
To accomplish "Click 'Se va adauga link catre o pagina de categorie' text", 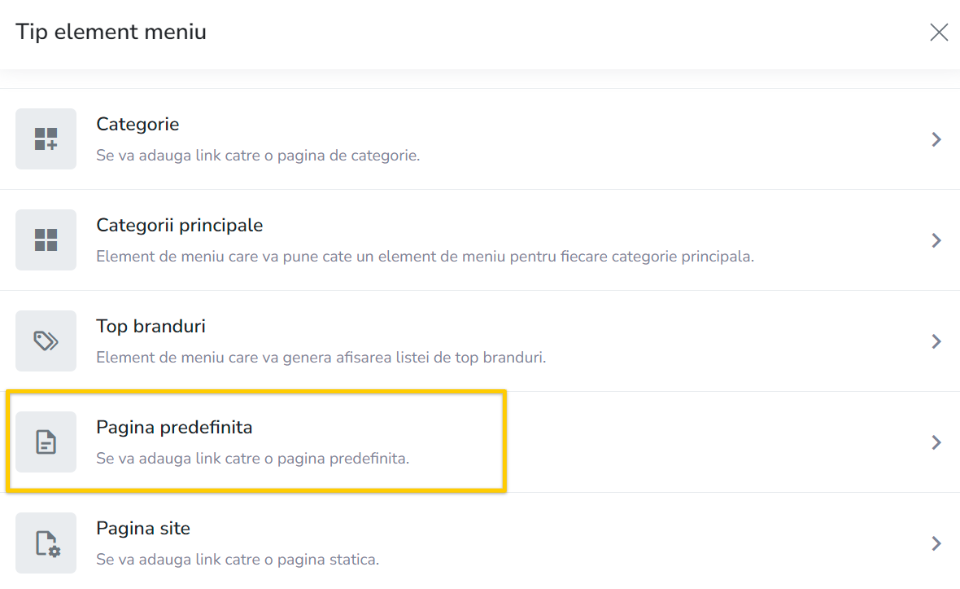I will [258, 156].
